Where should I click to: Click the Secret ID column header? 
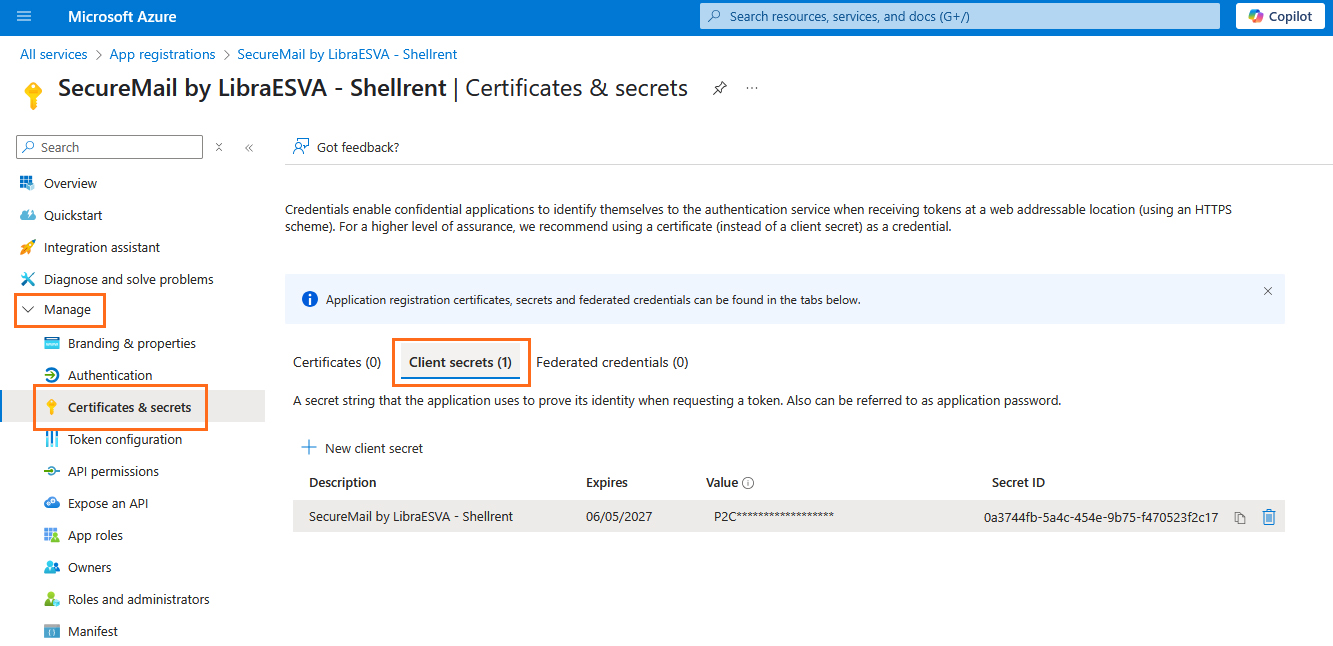(1018, 482)
